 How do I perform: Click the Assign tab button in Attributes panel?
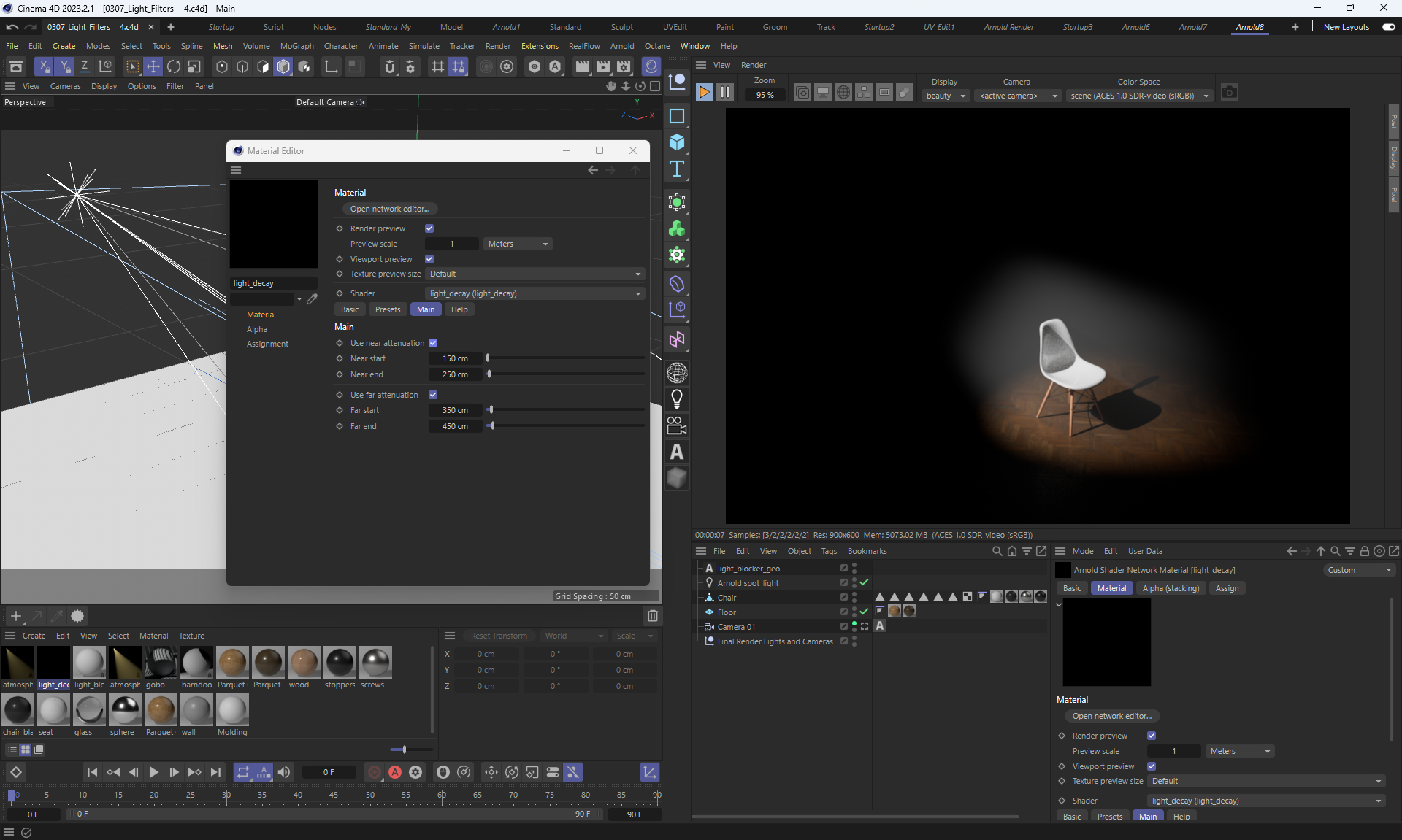point(1227,588)
